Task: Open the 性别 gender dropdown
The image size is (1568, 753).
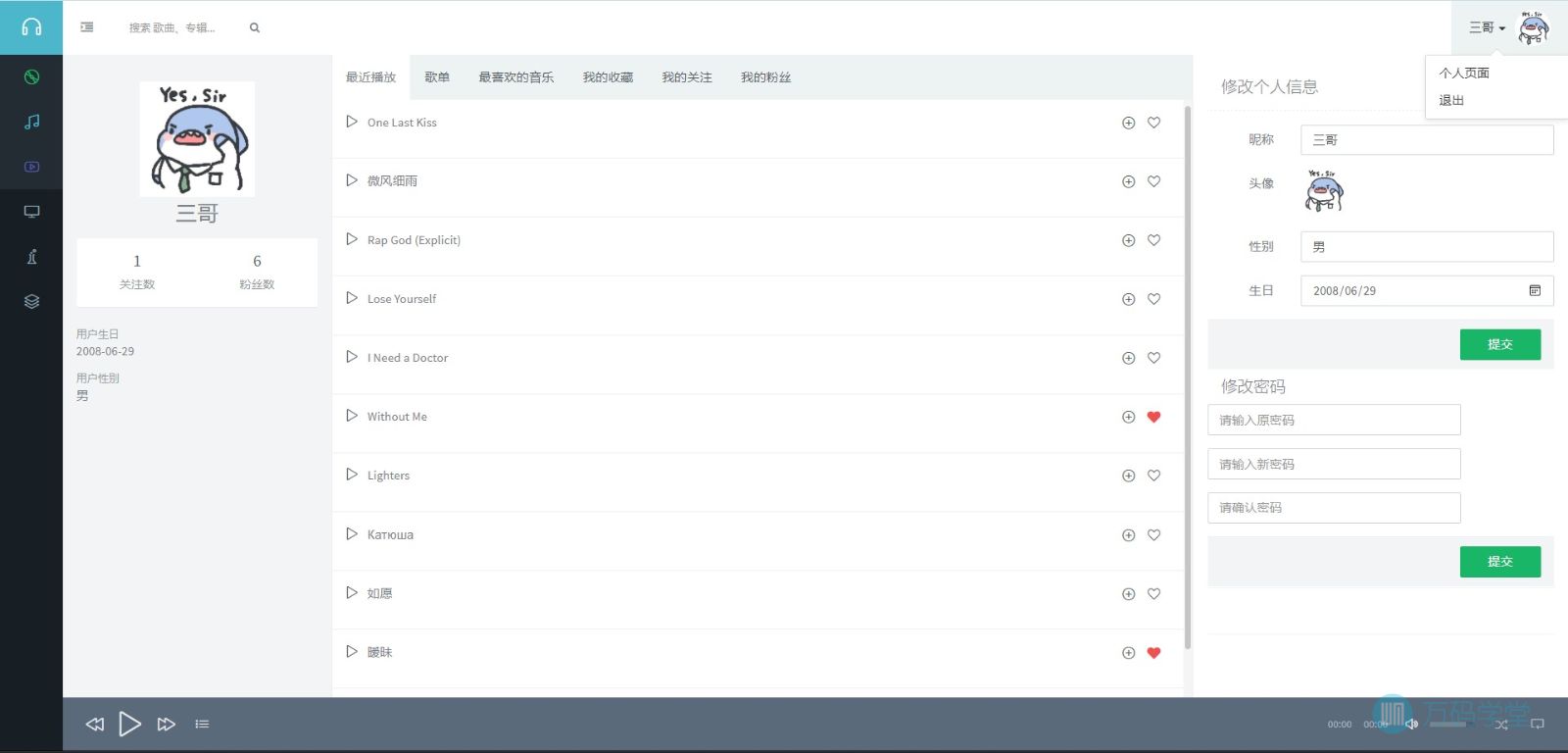Action: click(x=1427, y=247)
